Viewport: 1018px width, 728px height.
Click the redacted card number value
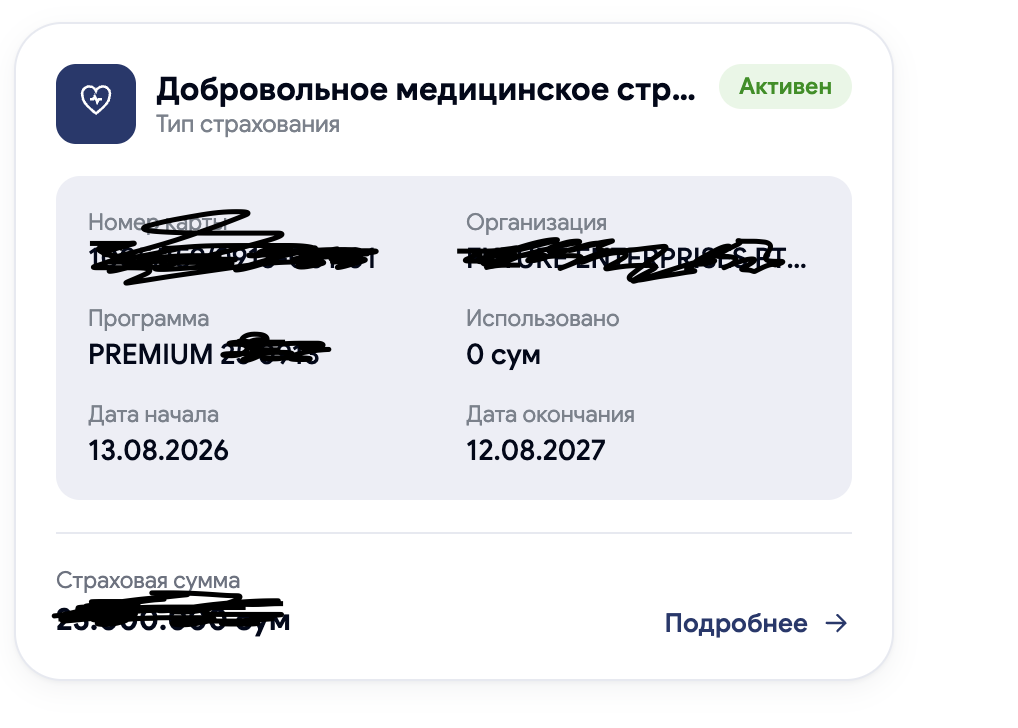coord(232,258)
